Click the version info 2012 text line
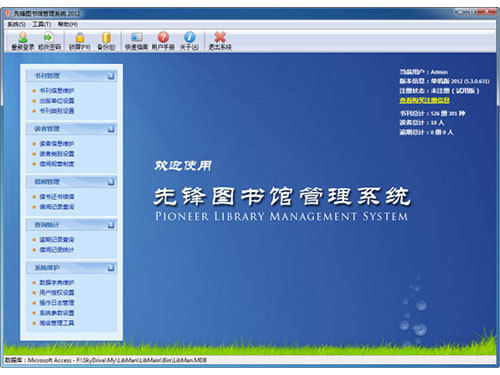500x375 pixels. point(445,81)
